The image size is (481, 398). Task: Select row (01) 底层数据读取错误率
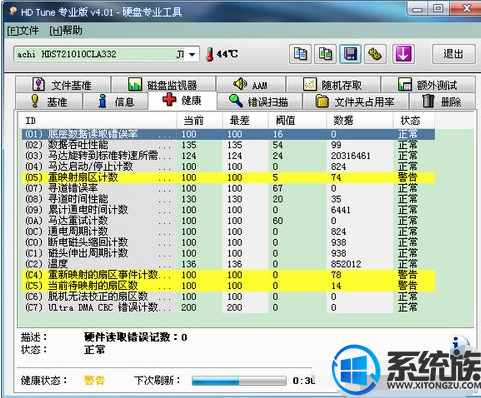coord(228,134)
